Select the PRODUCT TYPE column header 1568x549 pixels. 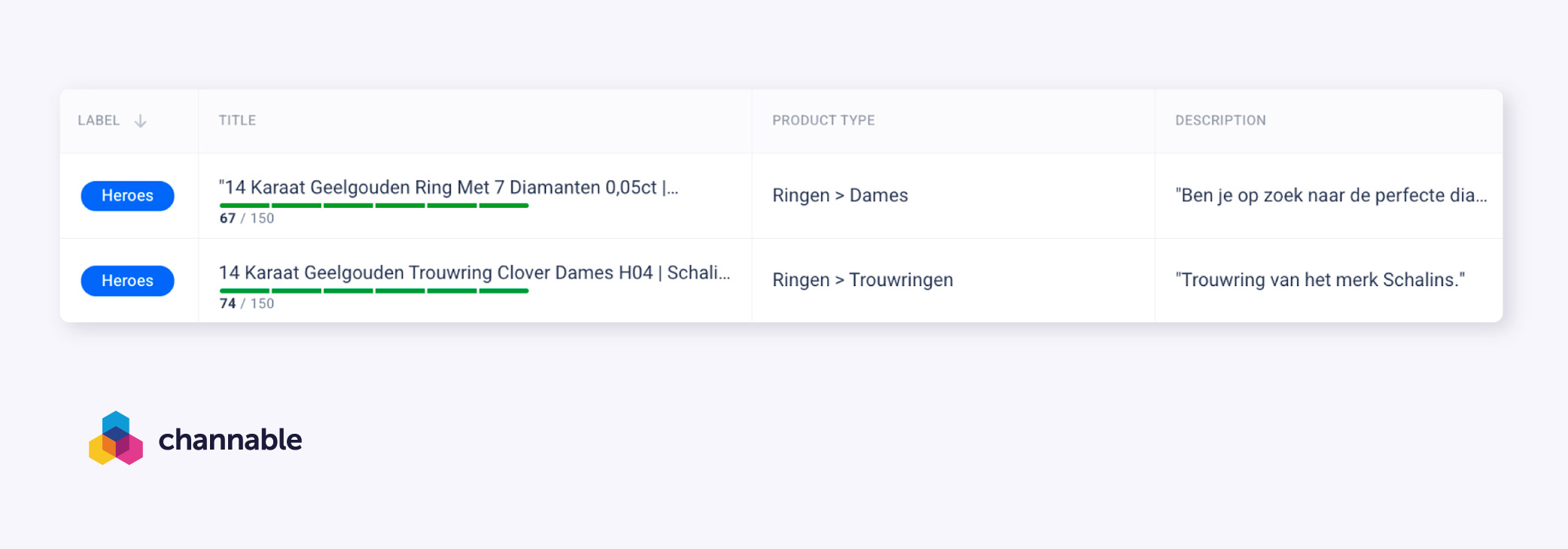(823, 120)
